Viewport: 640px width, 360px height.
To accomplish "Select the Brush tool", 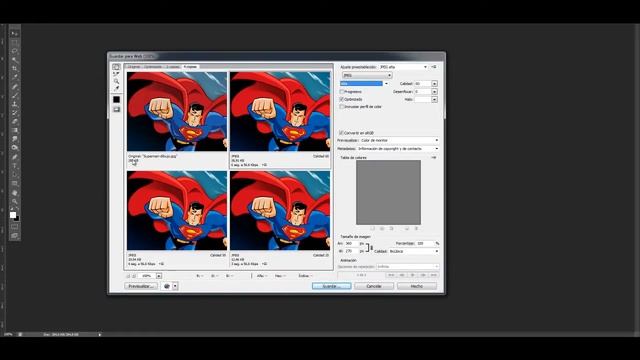I will 14,96.
